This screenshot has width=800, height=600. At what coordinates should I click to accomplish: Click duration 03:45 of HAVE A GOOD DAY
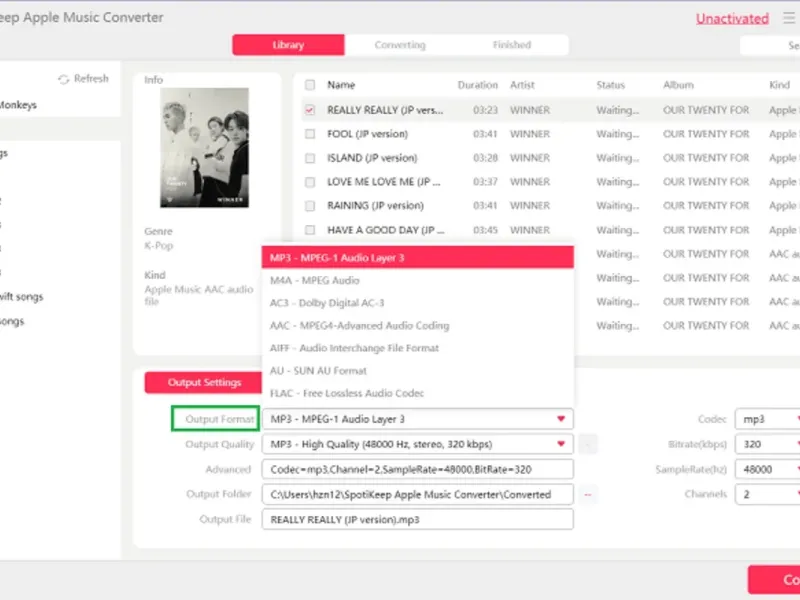click(485, 230)
